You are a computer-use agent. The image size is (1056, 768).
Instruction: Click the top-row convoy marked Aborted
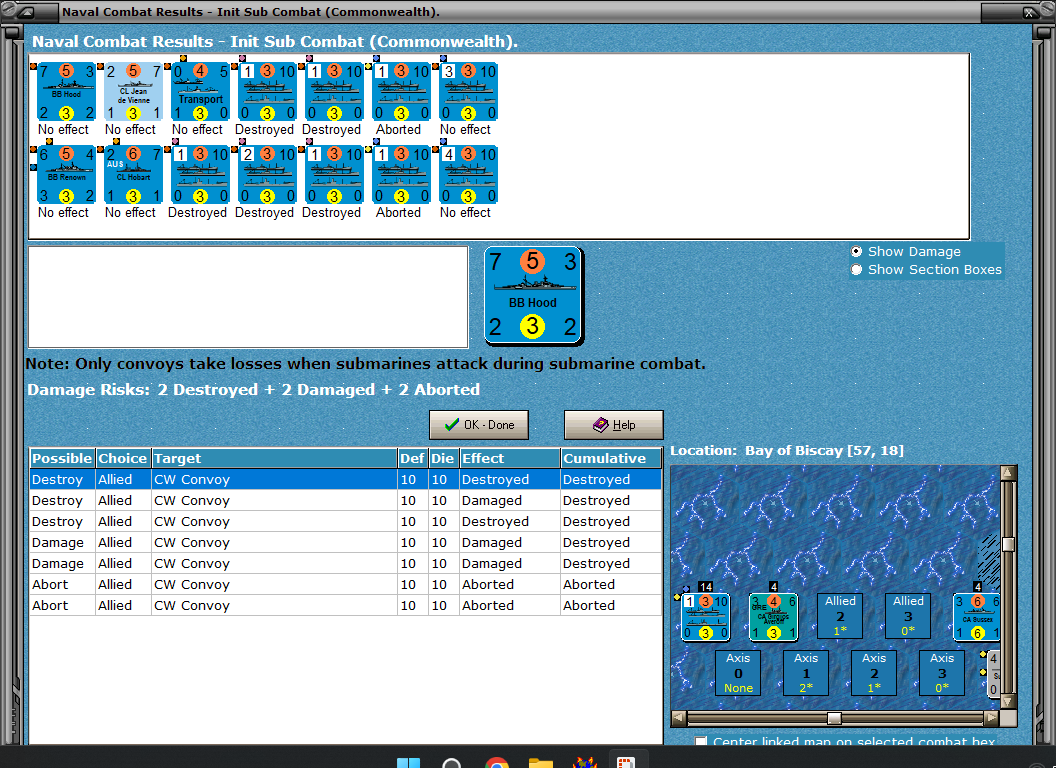coord(401,92)
